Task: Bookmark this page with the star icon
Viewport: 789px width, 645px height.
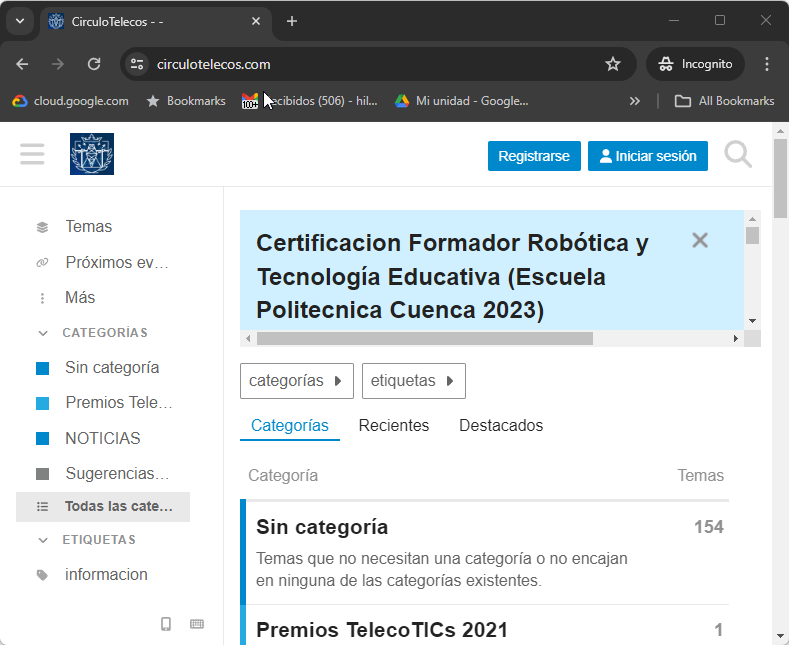Action: click(612, 64)
